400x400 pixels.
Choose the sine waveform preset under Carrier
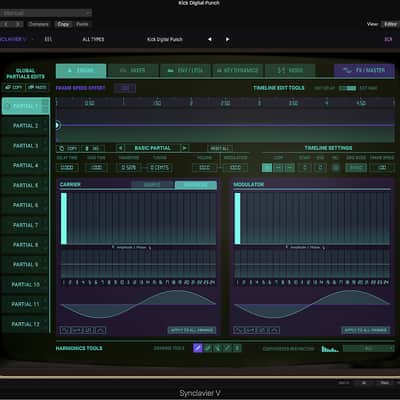pos(65,330)
